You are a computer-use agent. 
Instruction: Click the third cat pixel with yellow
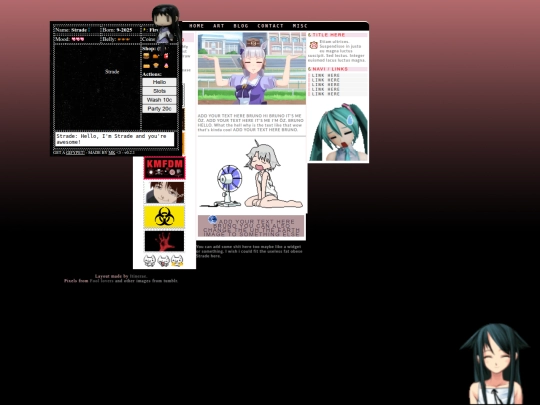[x=177, y=260]
